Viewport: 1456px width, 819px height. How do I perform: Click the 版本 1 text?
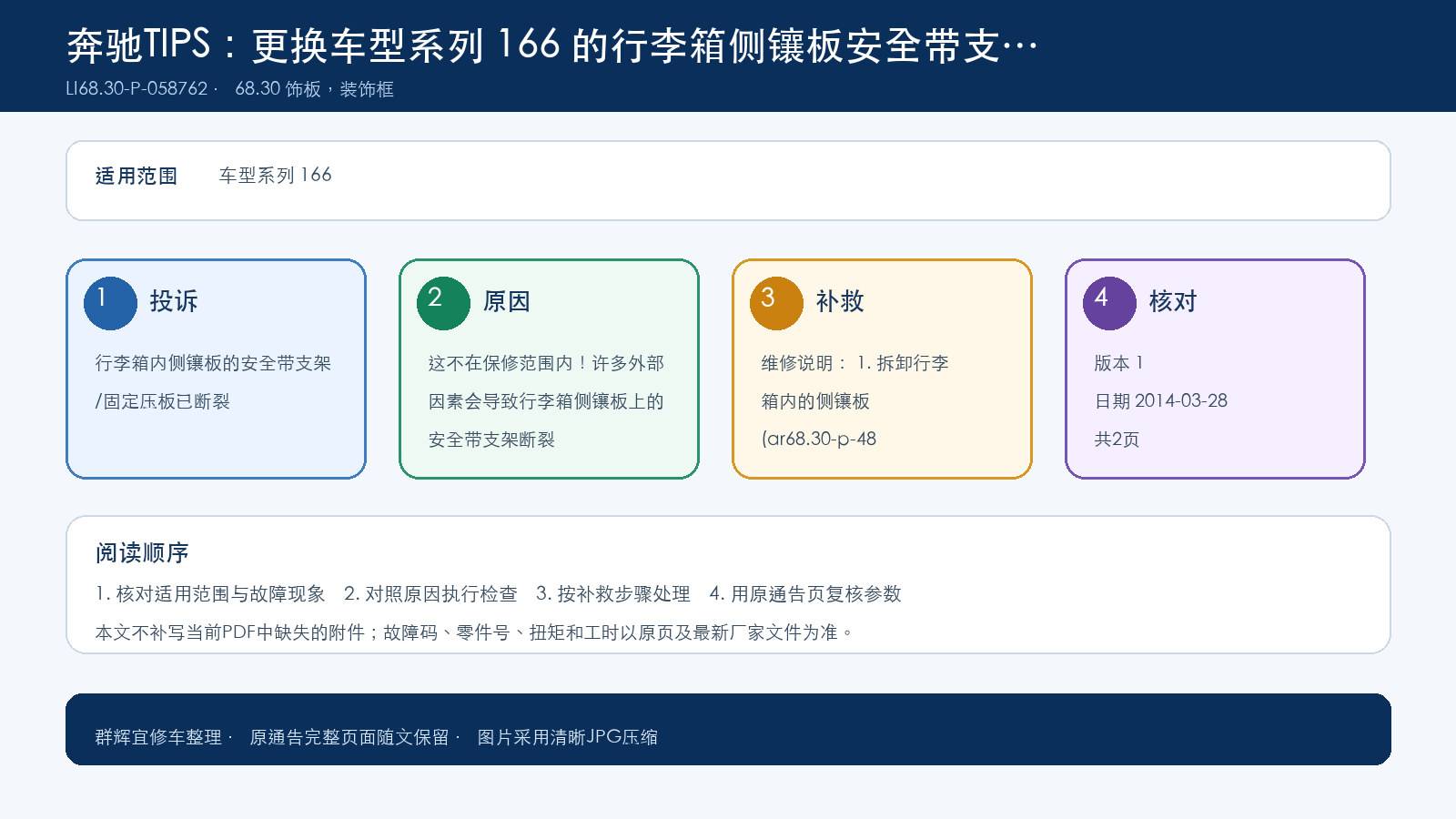(1118, 363)
